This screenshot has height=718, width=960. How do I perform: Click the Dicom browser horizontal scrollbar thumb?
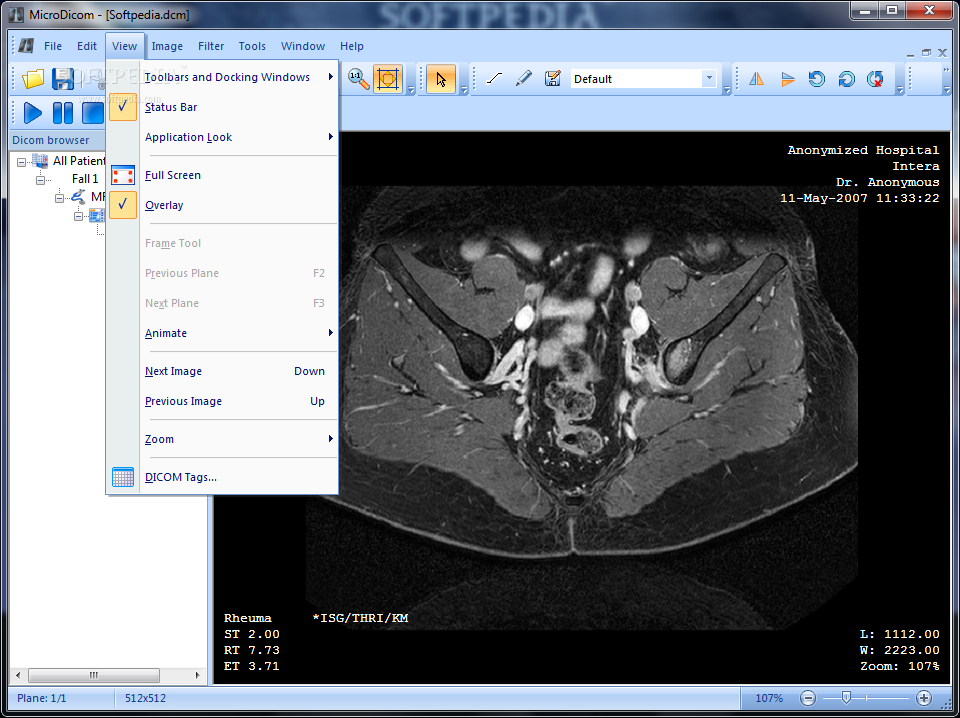click(94, 675)
